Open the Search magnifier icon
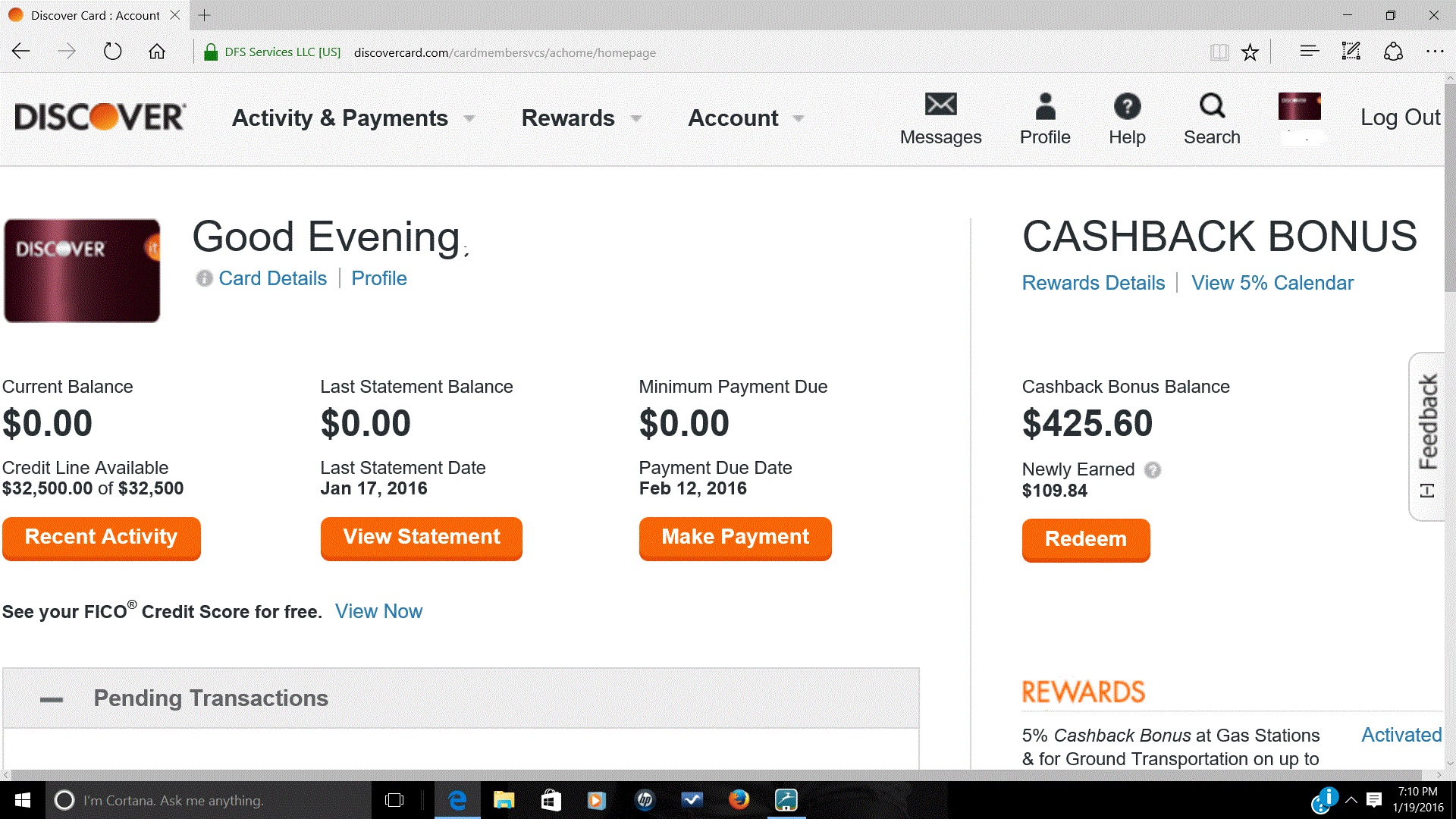The image size is (1456, 819). [1212, 106]
